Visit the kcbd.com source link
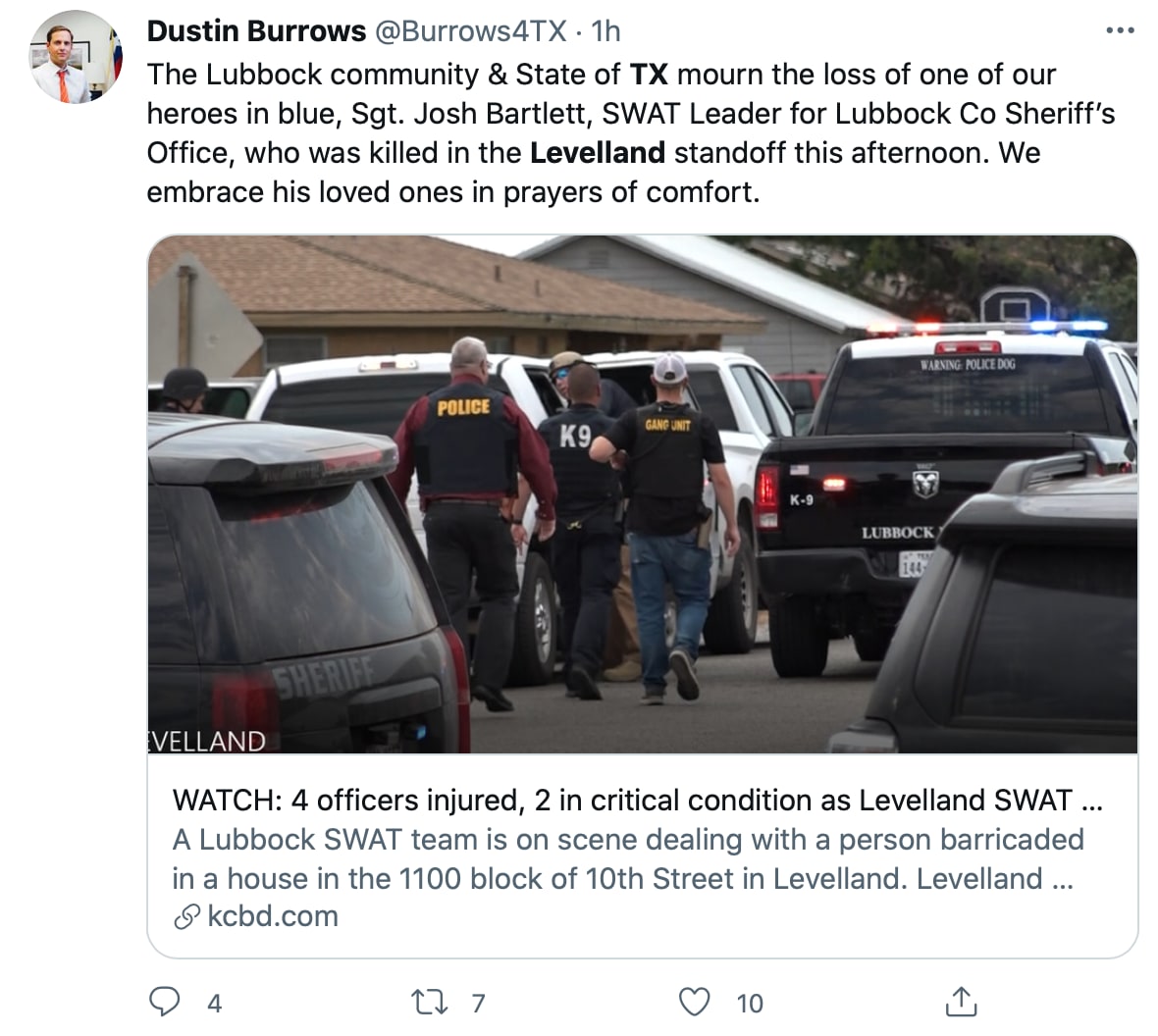Image resolution: width=1158 pixels, height=1036 pixels. pos(273,916)
